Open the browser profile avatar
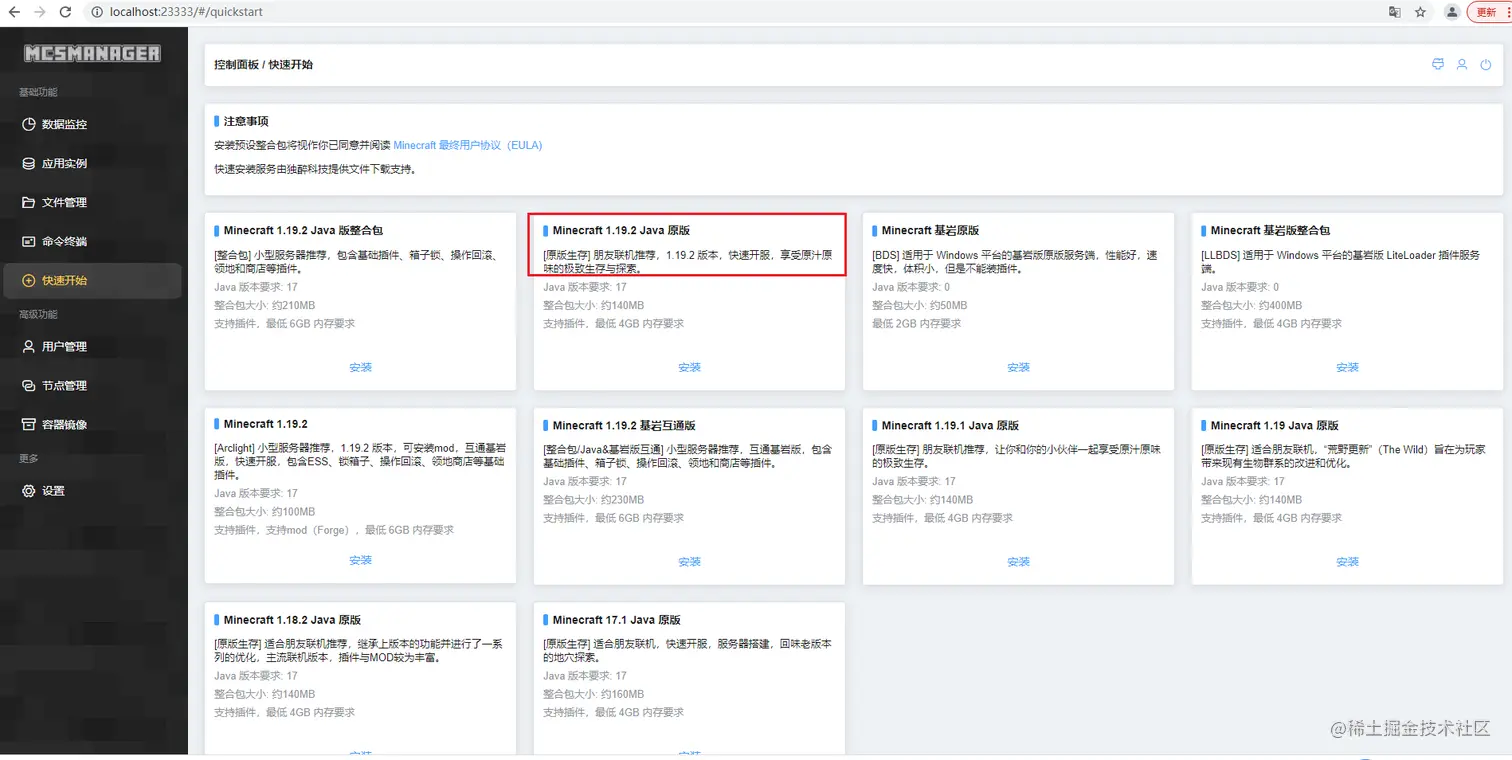 (x=1453, y=12)
